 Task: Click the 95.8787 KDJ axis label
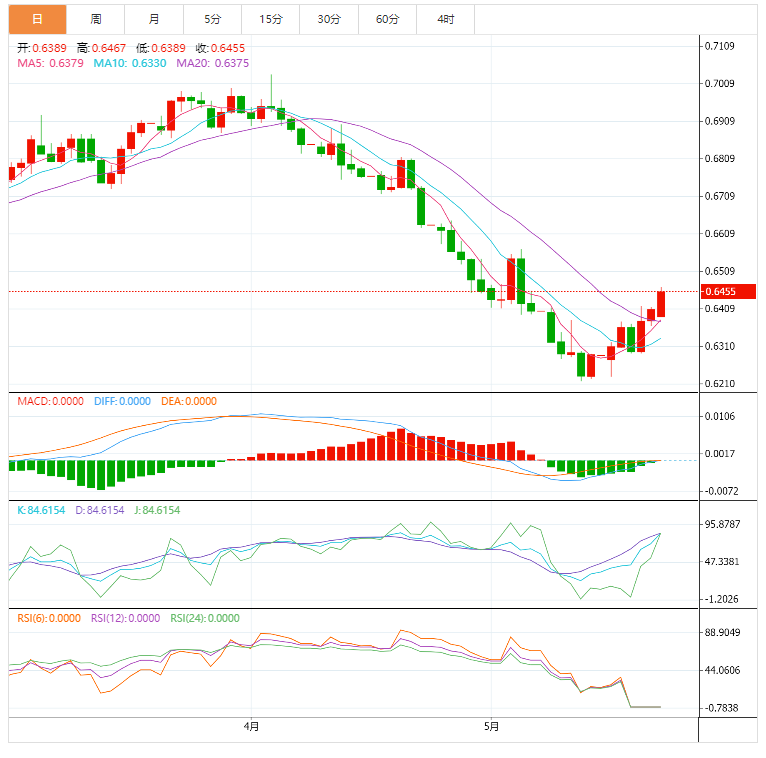click(722, 525)
